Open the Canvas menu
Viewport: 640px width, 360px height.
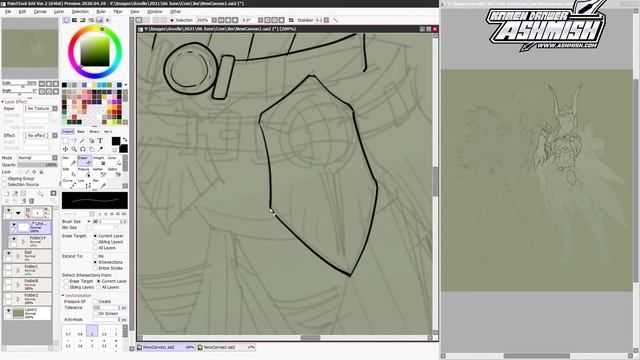(x=40, y=12)
